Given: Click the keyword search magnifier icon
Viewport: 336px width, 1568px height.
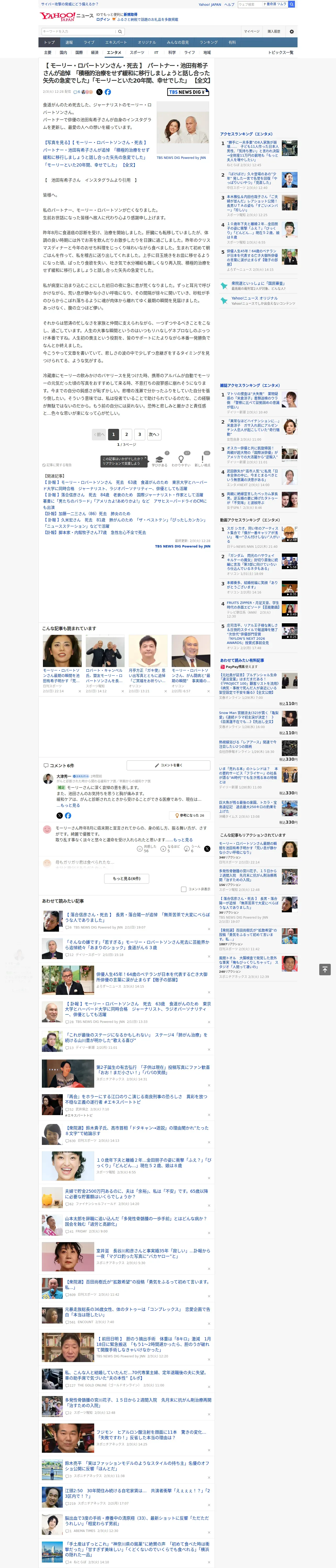Looking at the screenshot, I should (x=120, y=32).
